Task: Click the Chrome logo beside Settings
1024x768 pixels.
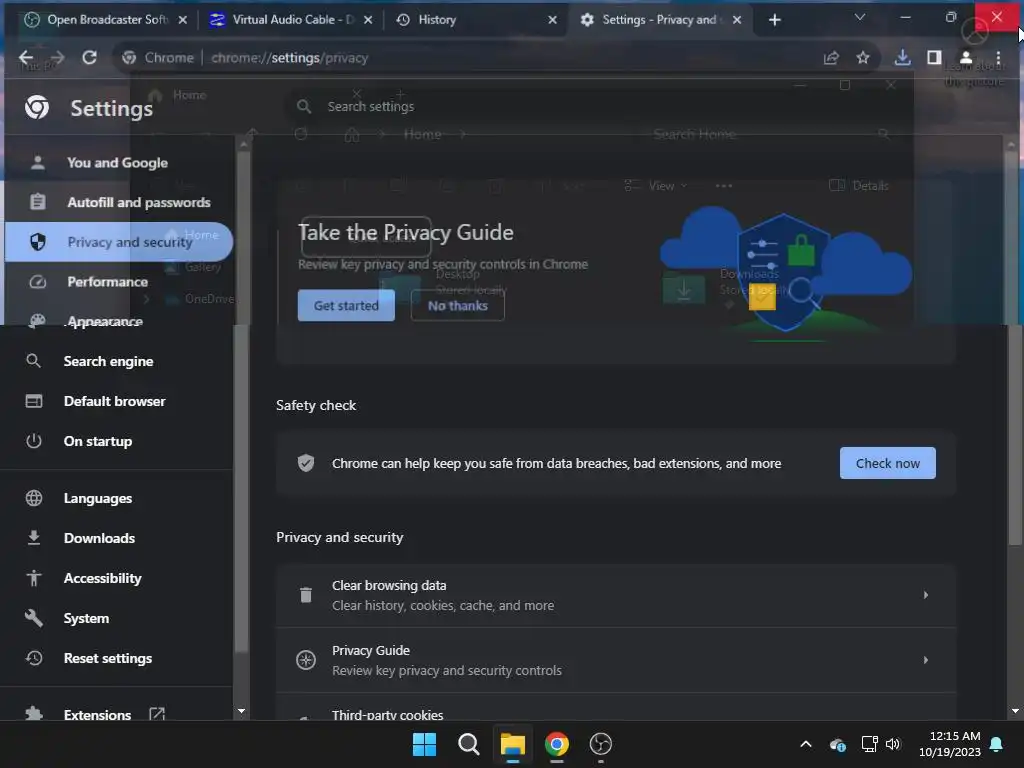Action: click(x=37, y=107)
